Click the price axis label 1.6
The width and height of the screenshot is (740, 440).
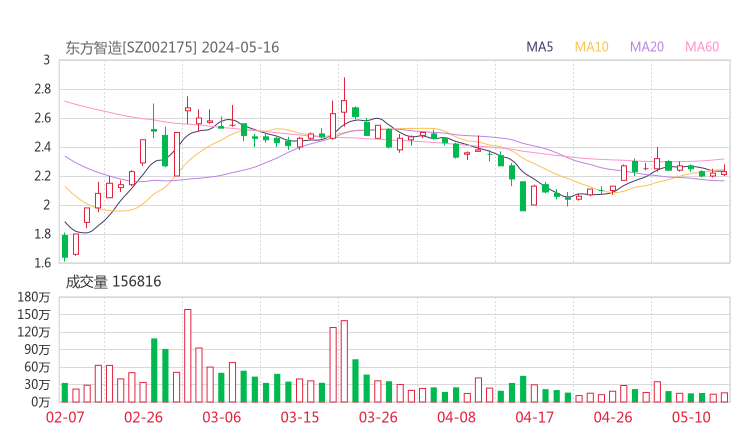tap(42, 263)
